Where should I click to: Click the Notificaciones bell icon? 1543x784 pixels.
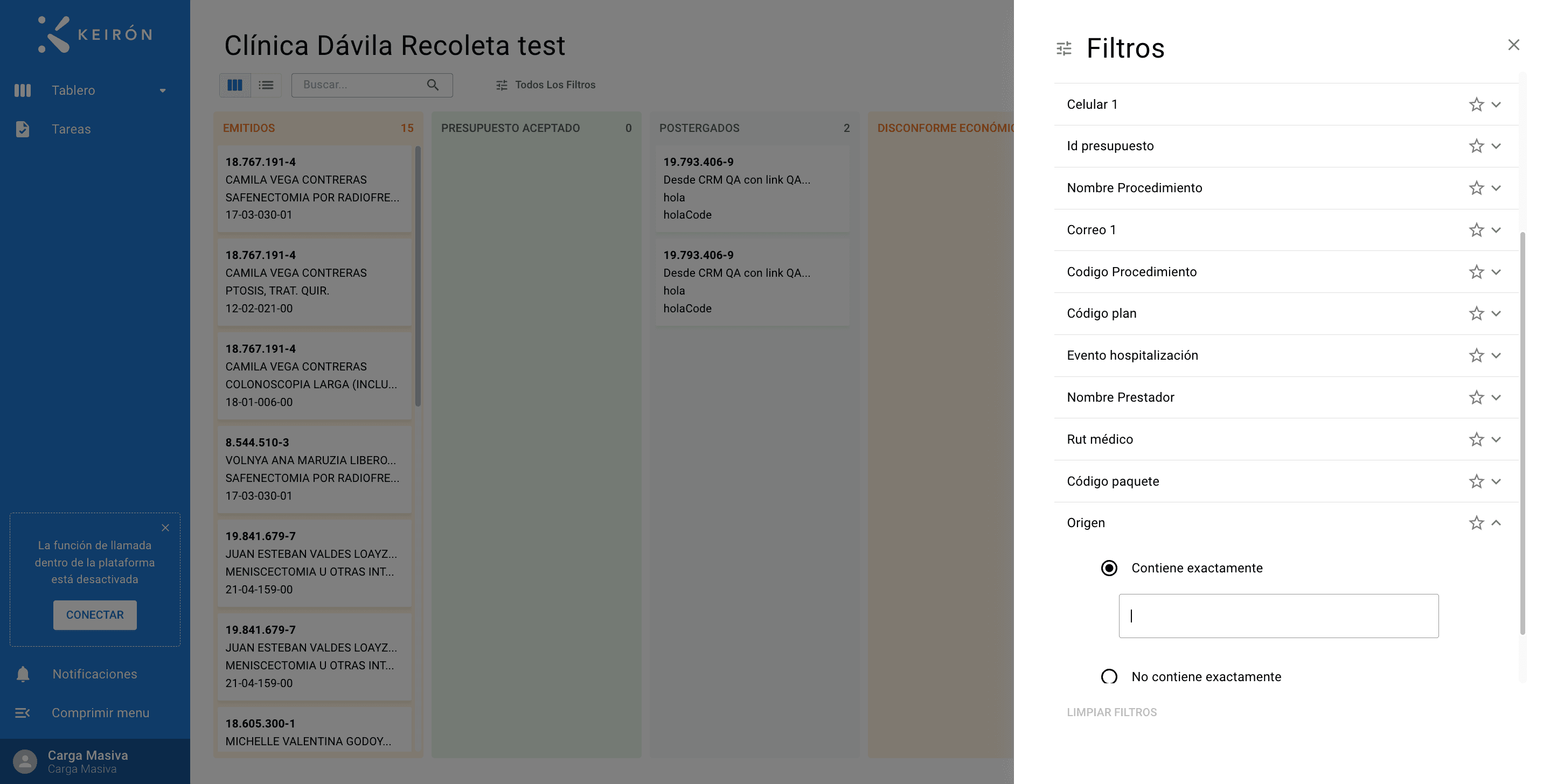23,674
